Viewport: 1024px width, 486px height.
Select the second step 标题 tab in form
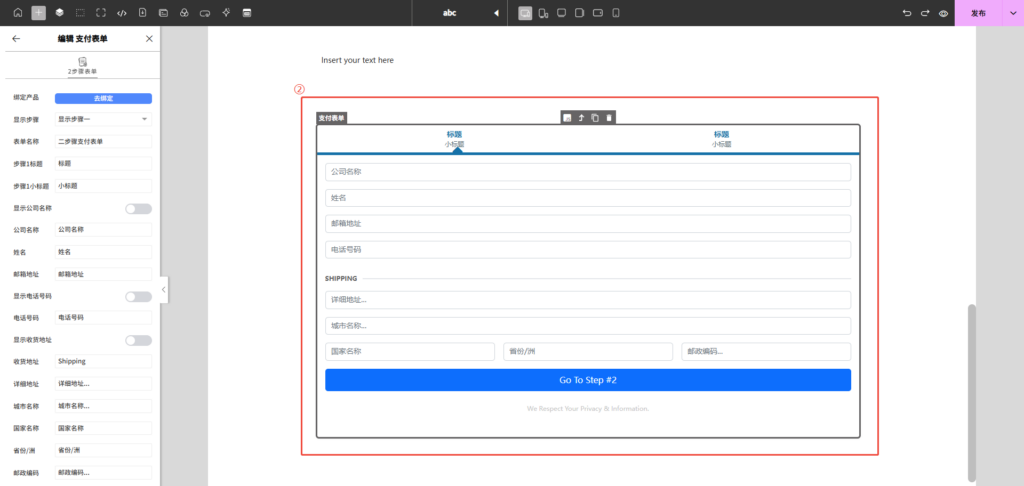[721, 138]
